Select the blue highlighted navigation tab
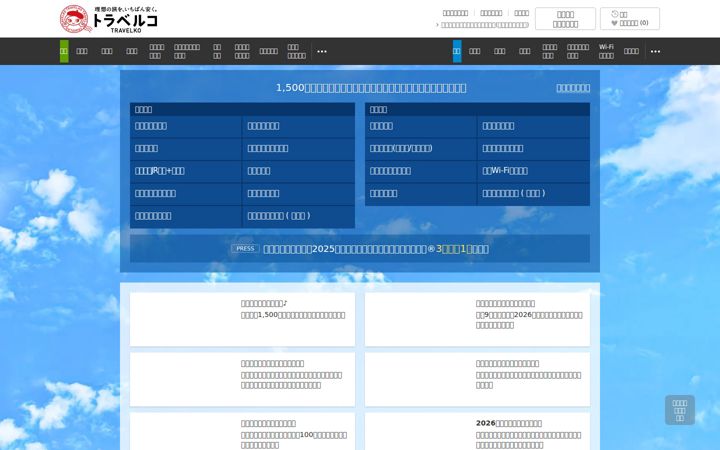Screen dimensions: 720x450 click(457, 51)
